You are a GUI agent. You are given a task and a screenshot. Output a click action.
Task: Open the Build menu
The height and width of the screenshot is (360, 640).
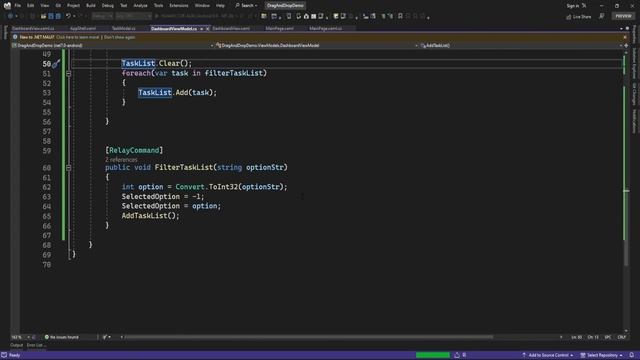[91, 6]
